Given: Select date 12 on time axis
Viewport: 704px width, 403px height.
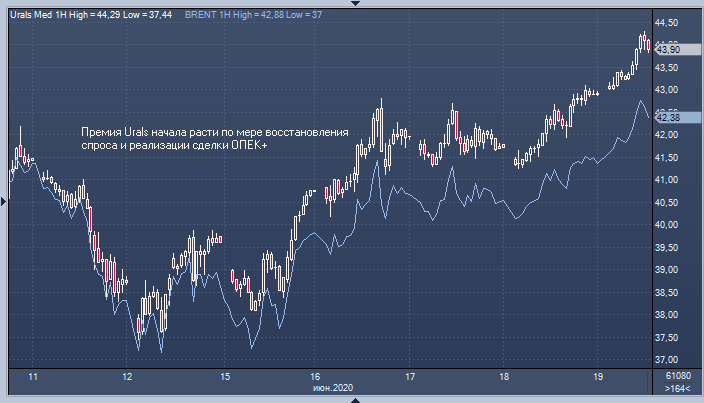Looking at the screenshot, I should [x=127, y=376].
